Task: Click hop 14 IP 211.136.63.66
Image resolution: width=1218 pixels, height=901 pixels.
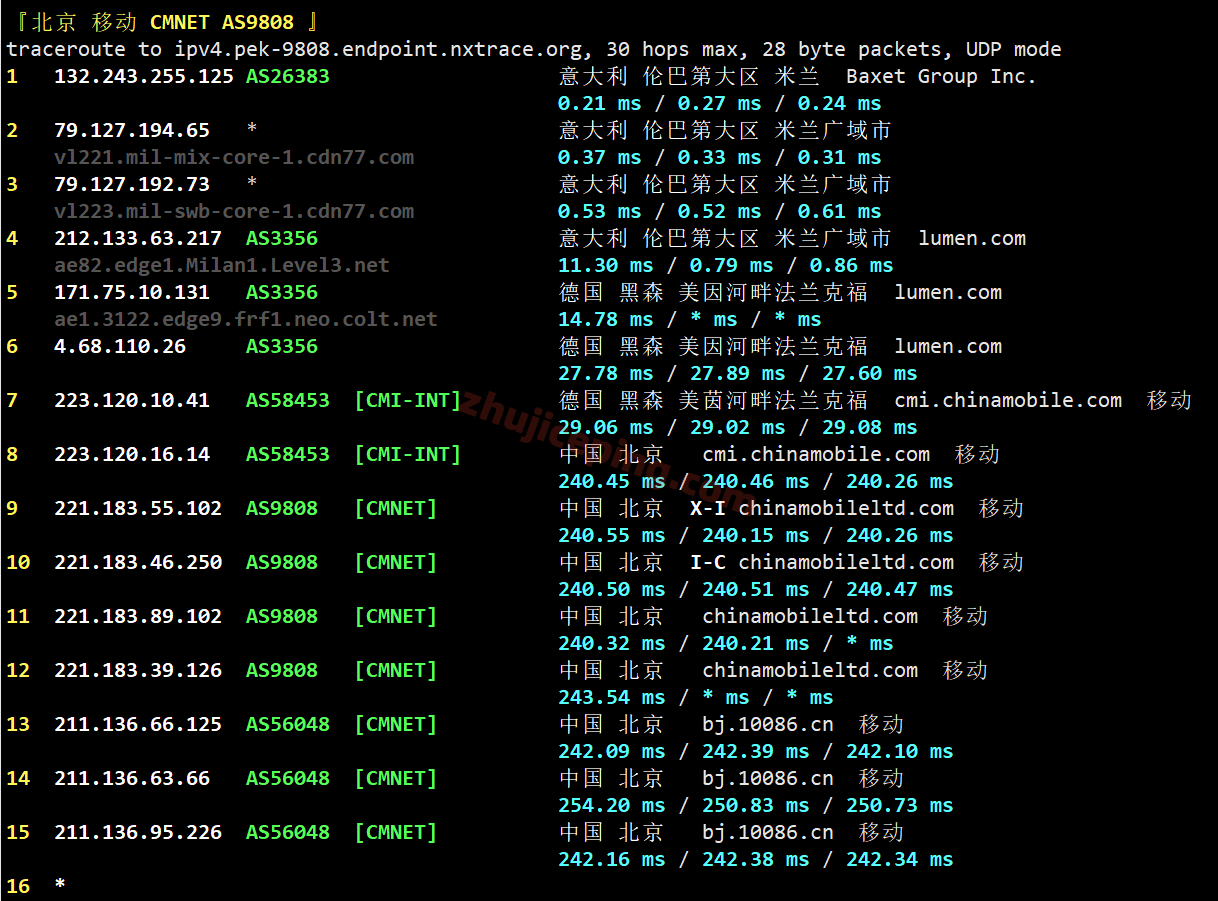Action: [132, 778]
